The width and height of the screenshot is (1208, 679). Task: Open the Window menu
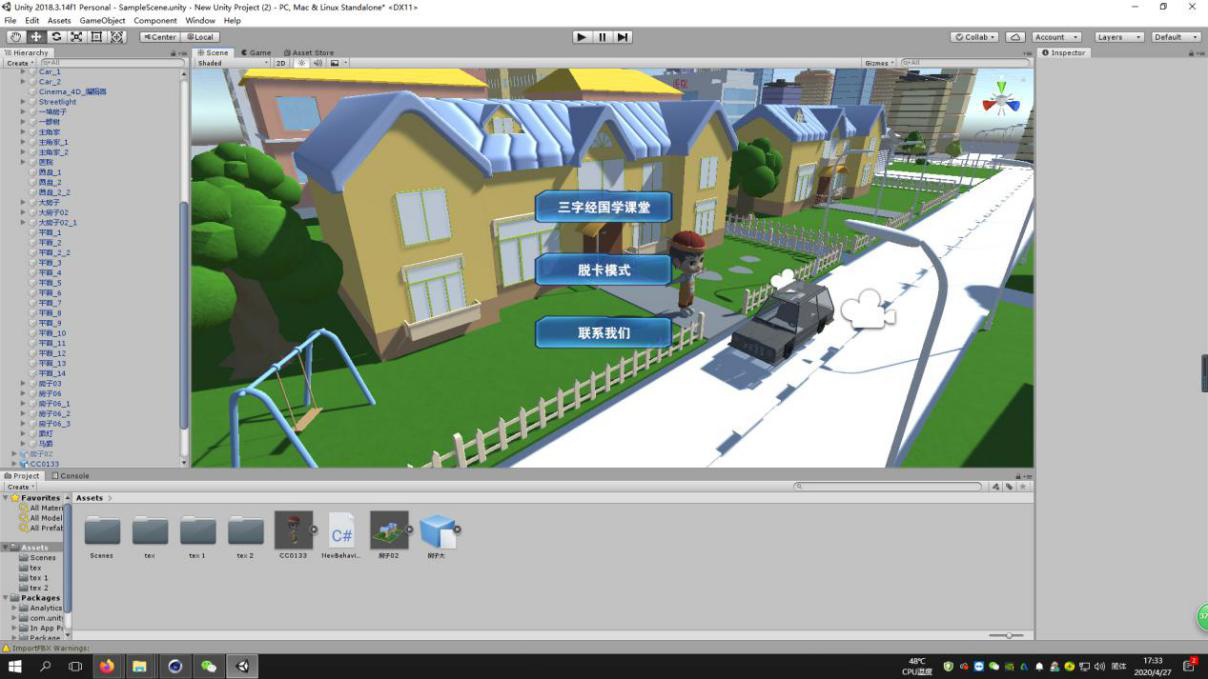tap(200, 20)
